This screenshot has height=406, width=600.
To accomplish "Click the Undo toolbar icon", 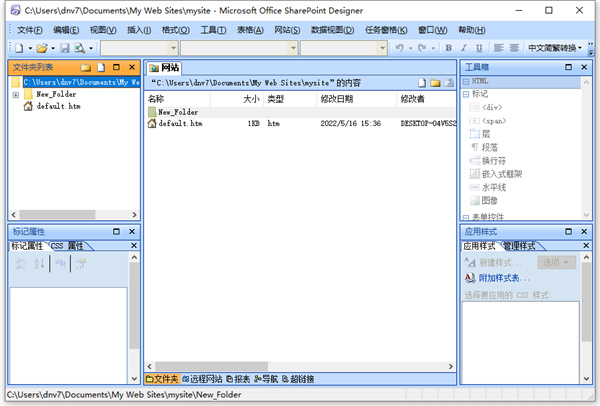I will [399, 48].
